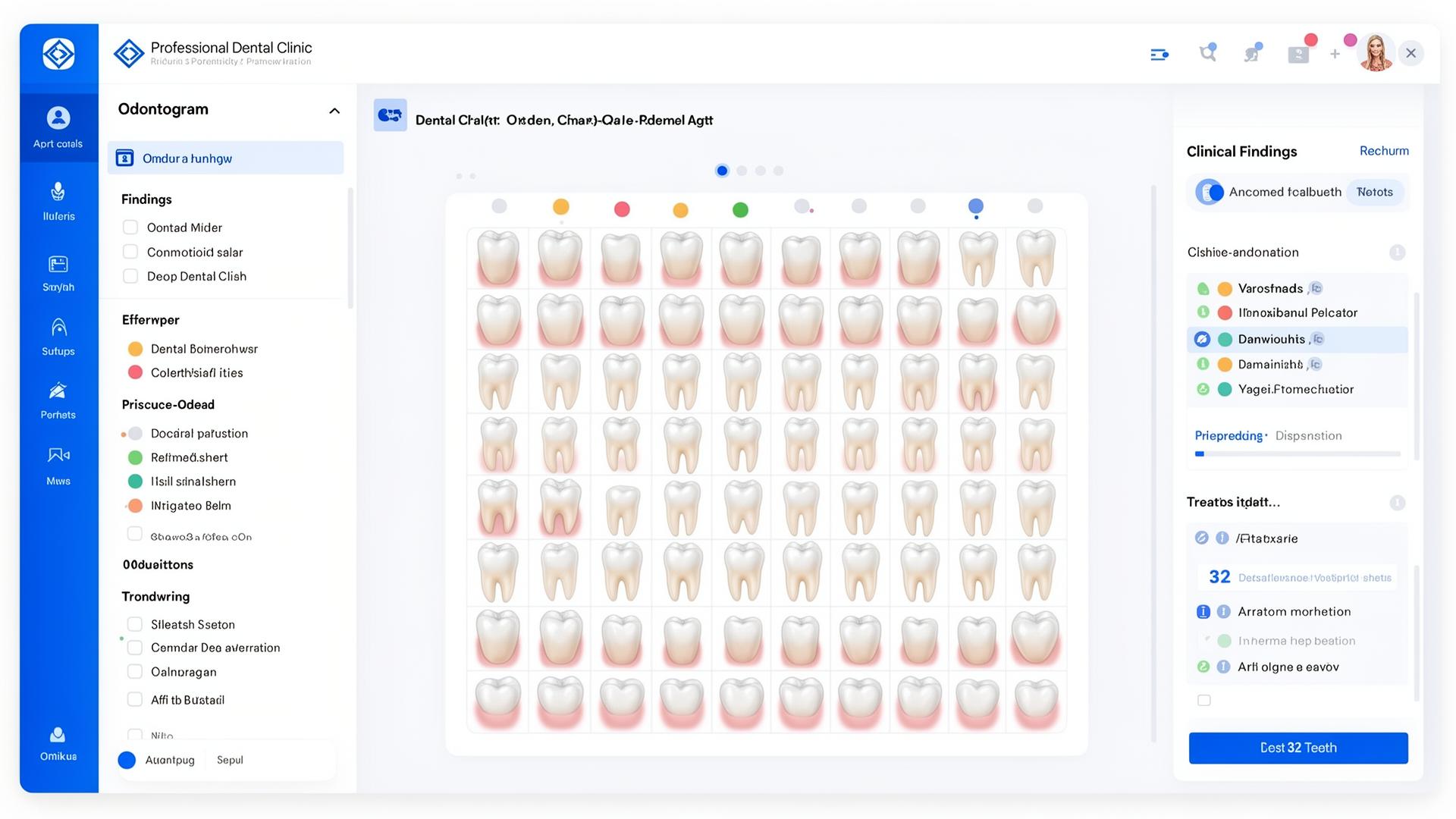
Task: Check the Oontad Mider checkbox
Action: coord(130,227)
